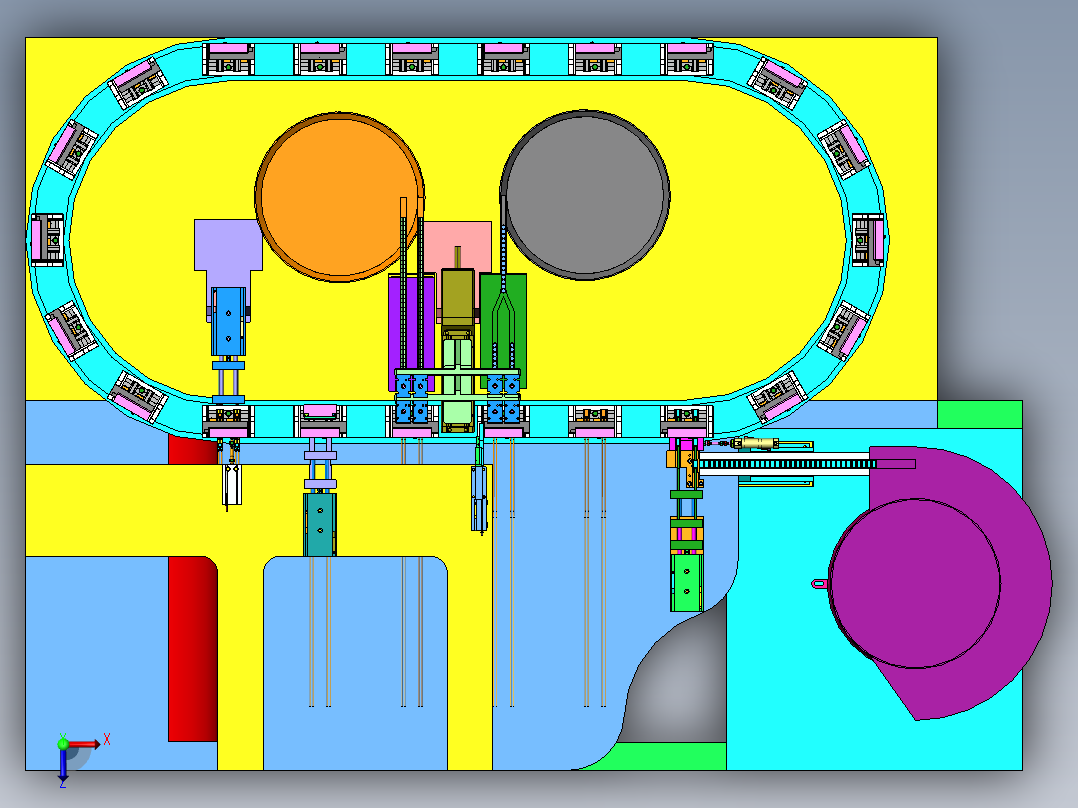
Task: Click the bright green cylinder near gray cutout
Action: (686, 582)
